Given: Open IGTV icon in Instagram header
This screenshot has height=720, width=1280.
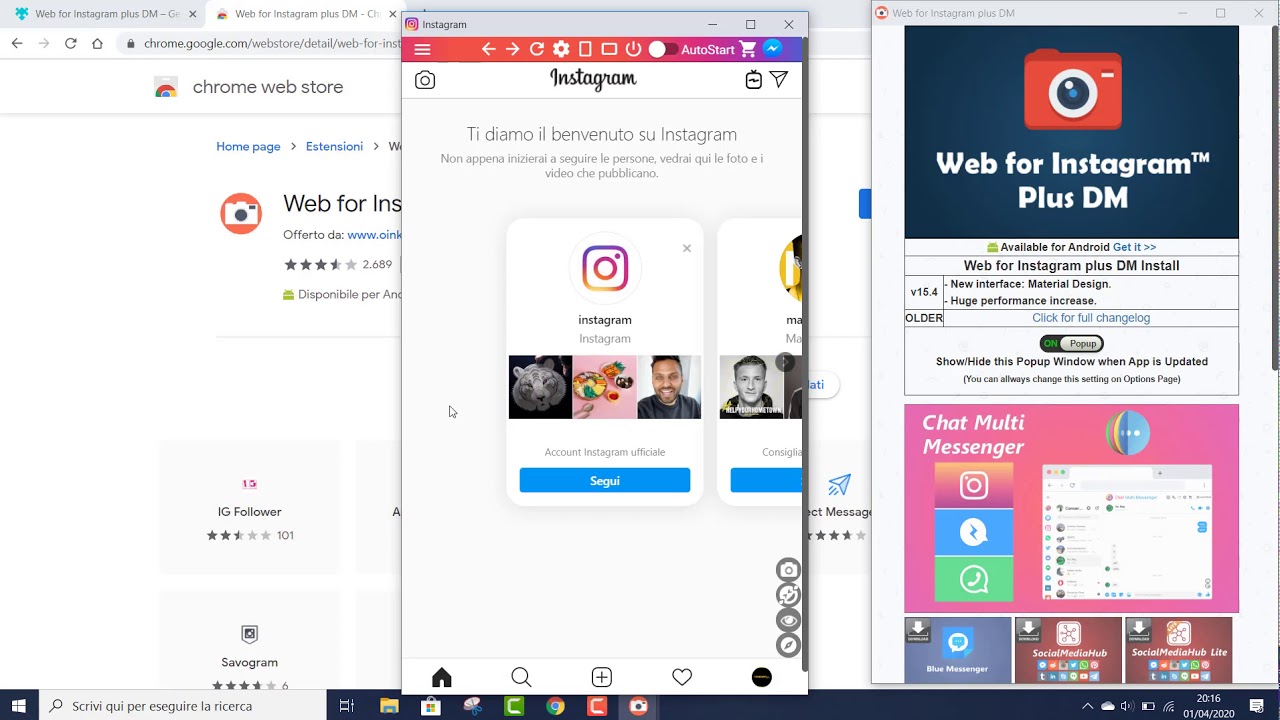Looking at the screenshot, I should click(754, 80).
